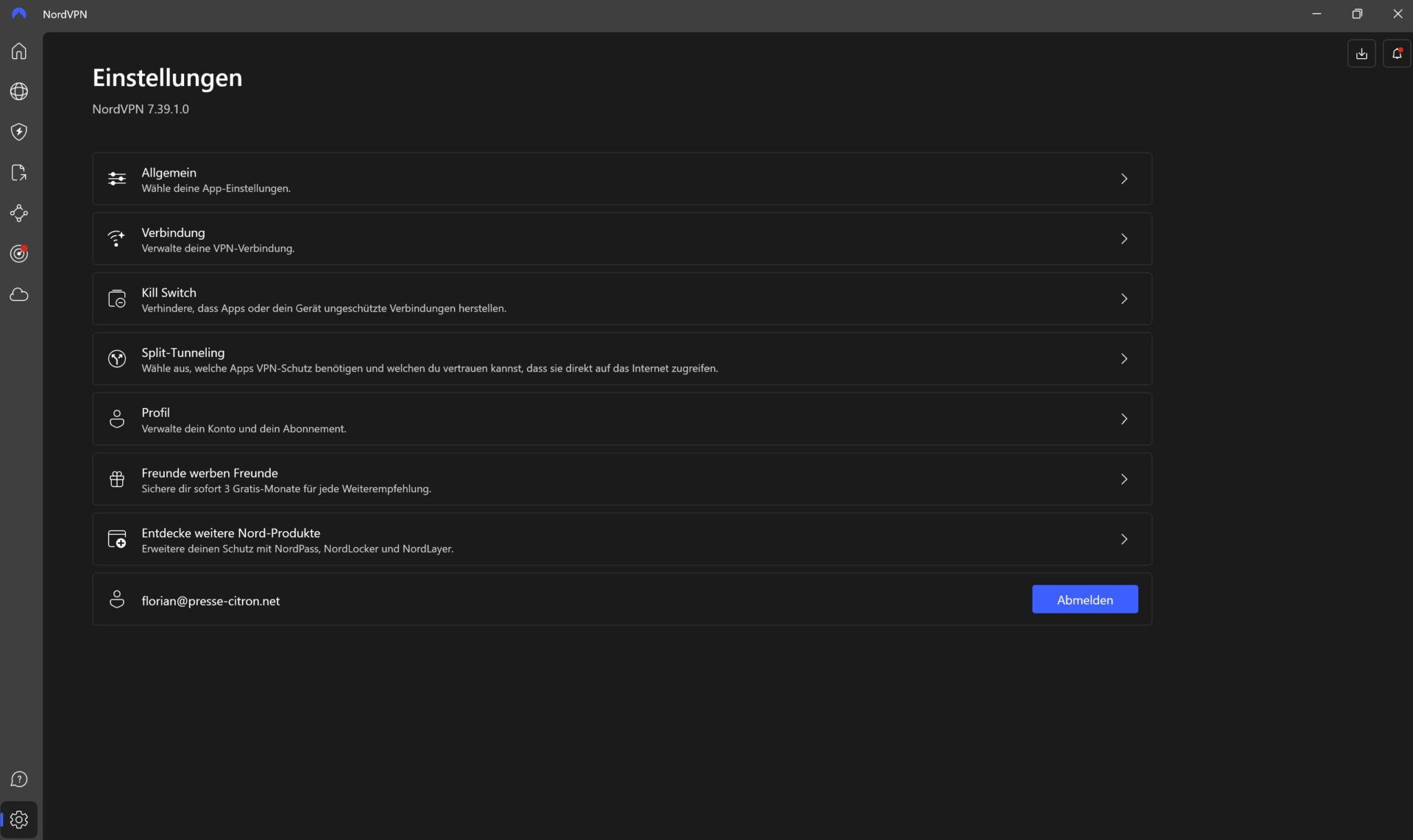
Task: Click the sliders icon beside Allgemein
Action: click(117, 179)
